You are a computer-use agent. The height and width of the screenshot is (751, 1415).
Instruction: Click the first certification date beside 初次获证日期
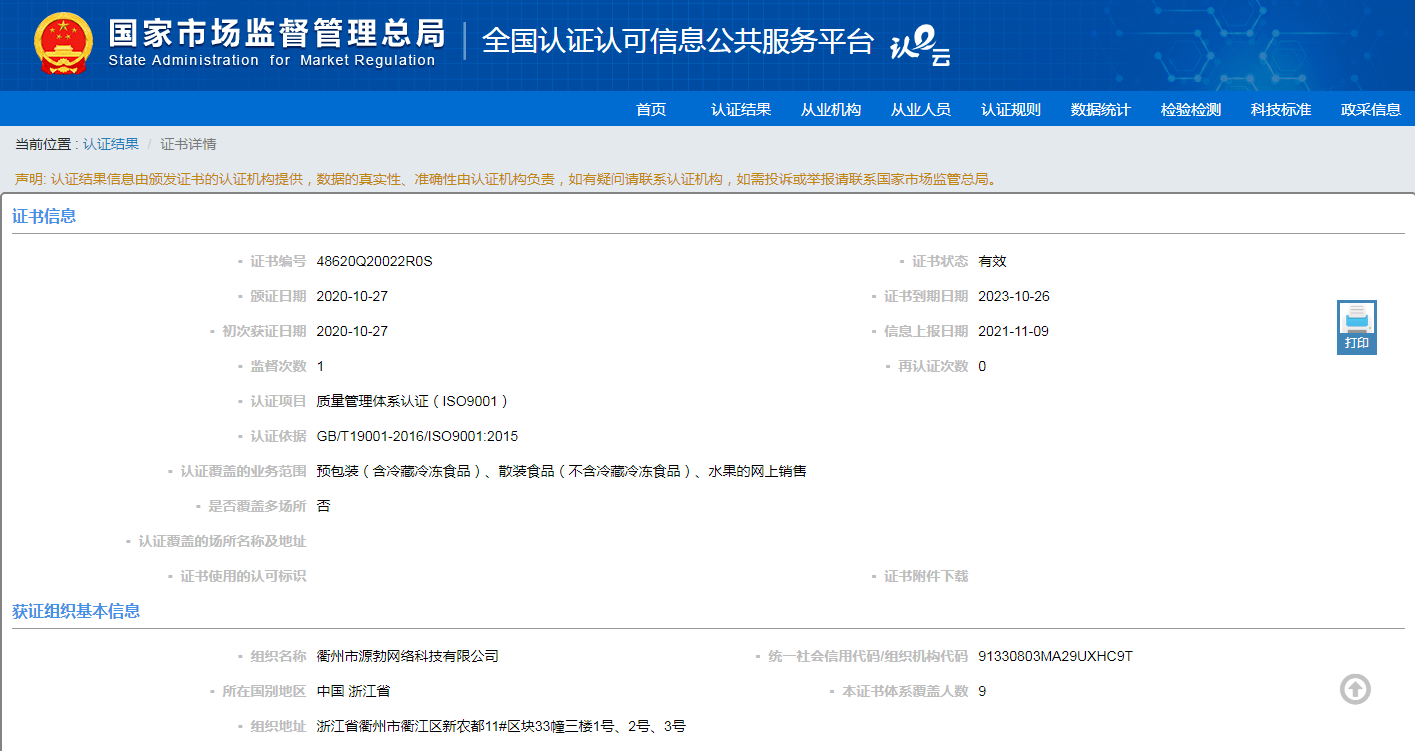pyautogui.click(x=352, y=331)
